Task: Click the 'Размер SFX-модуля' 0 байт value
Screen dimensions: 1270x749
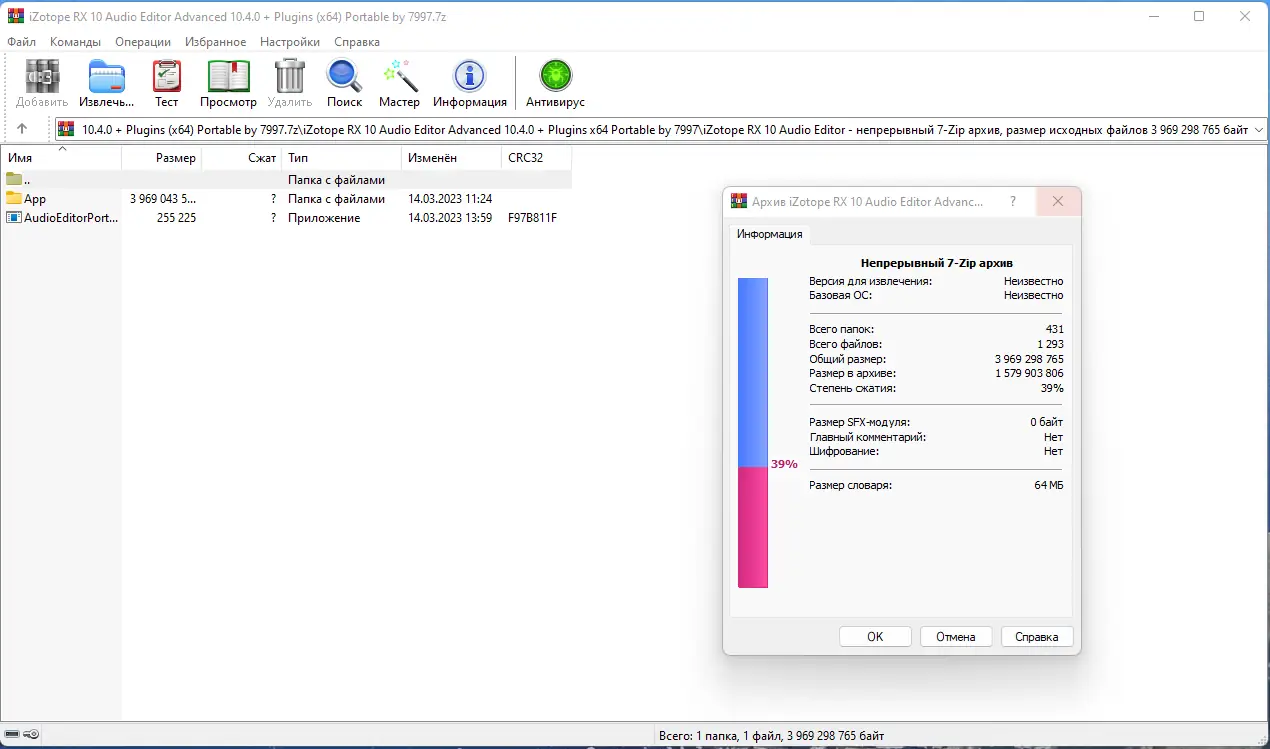Action: tap(1047, 422)
